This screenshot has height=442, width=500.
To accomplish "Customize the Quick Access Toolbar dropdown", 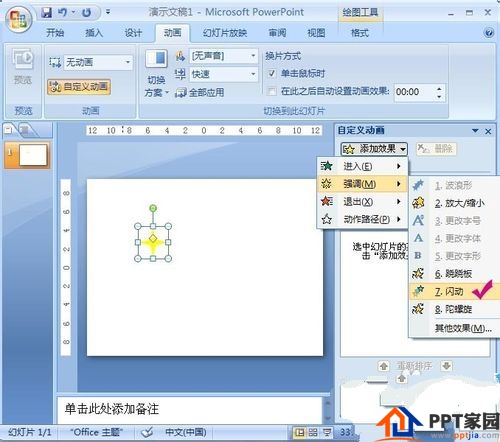I will pyautogui.click(x=108, y=12).
